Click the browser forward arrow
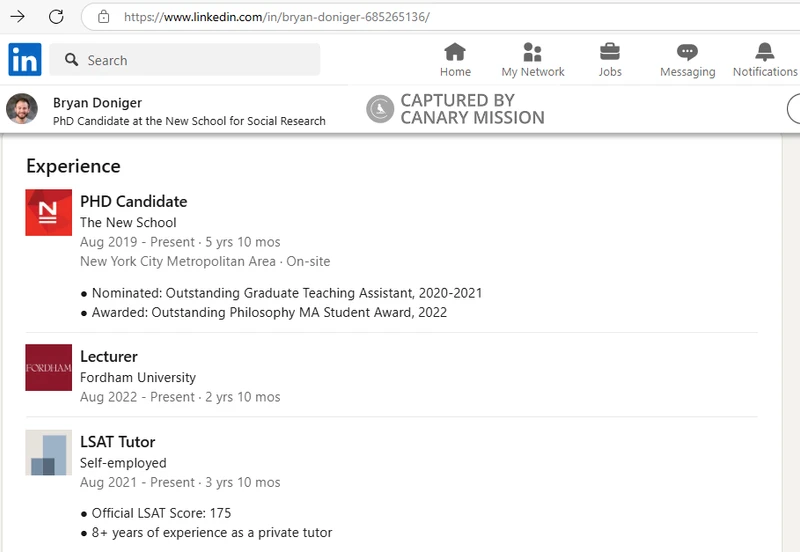Viewport: 800px width, 552px height. (17, 17)
